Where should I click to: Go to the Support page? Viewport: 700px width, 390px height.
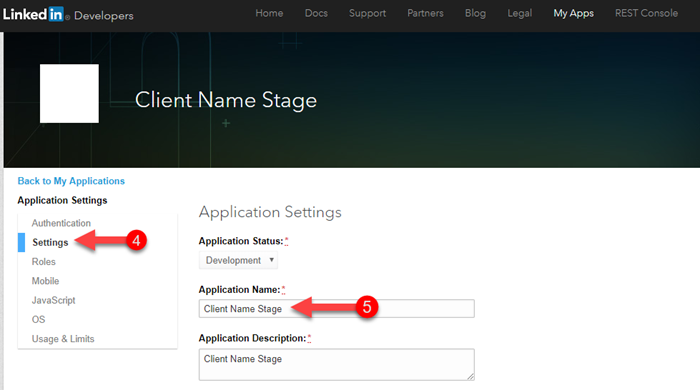pos(367,13)
